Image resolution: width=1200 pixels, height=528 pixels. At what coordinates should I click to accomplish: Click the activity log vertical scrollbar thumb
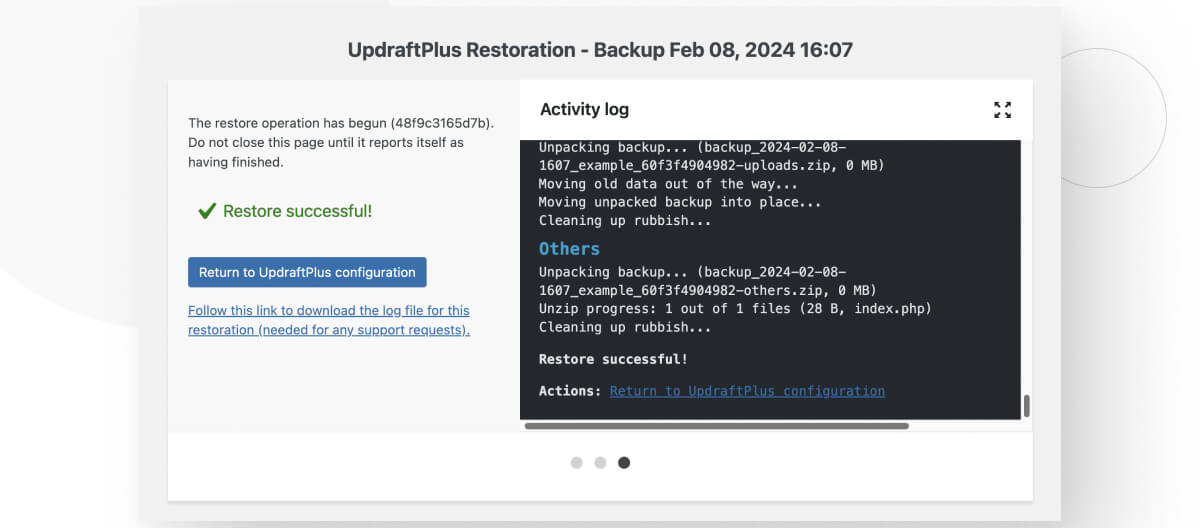tap(1026, 406)
